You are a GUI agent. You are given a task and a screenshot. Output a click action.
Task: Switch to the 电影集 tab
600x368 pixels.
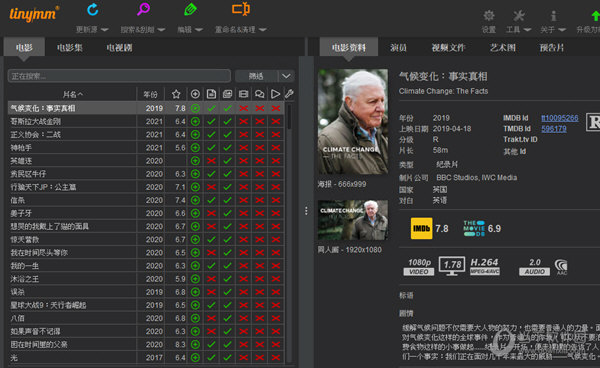[x=70, y=47]
